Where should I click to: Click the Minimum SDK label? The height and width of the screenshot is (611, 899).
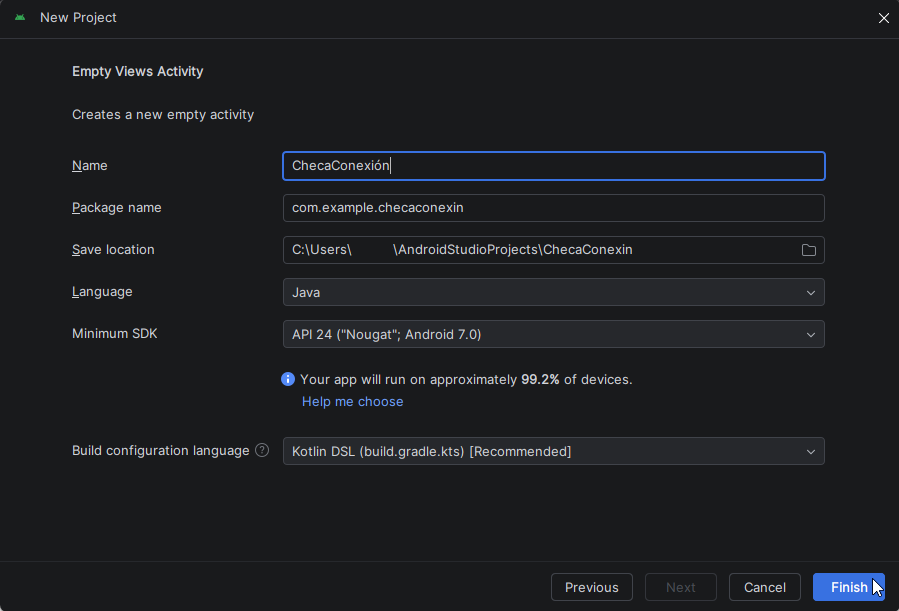(x=115, y=334)
